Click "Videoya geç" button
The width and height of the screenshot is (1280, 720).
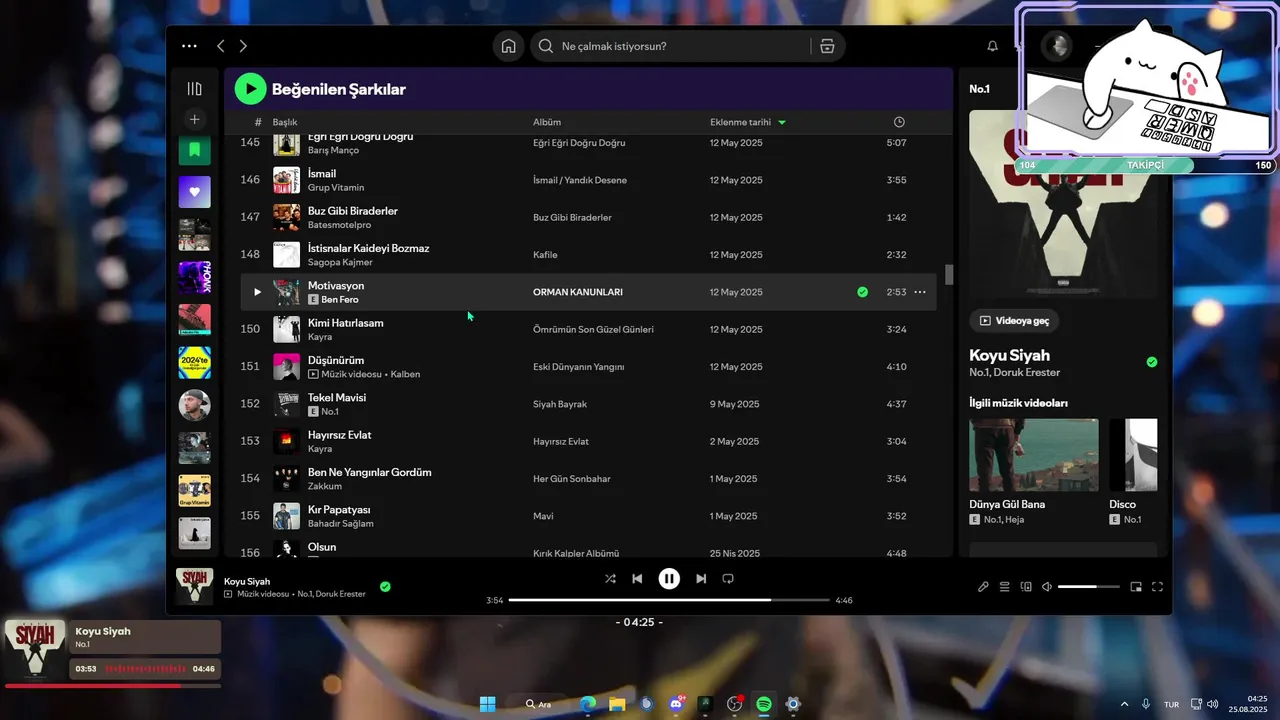tap(1015, 320)
